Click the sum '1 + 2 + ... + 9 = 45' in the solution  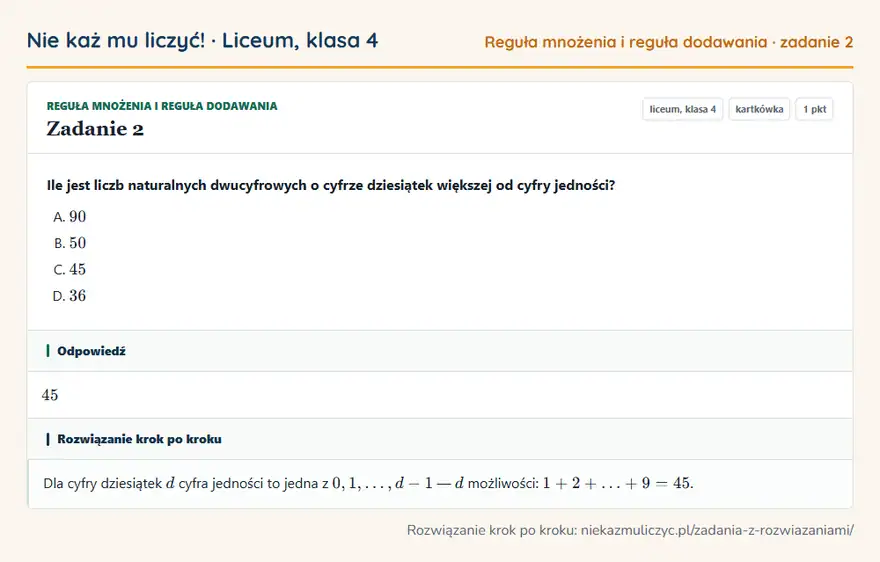pyautogui.click(x=617, y=483)
